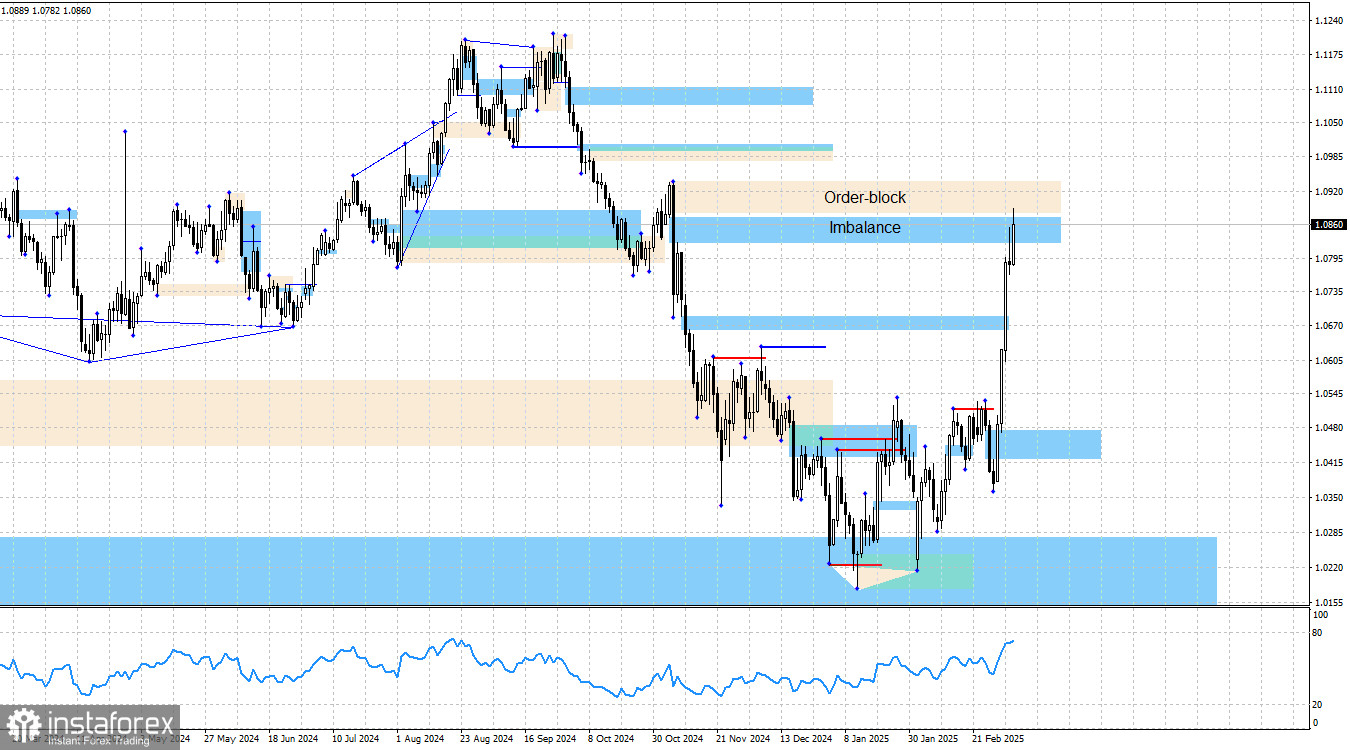Click price level 1.0415 on axis
The width and height of the screenshot is (1350, 750).
(x=1327, y=463)
